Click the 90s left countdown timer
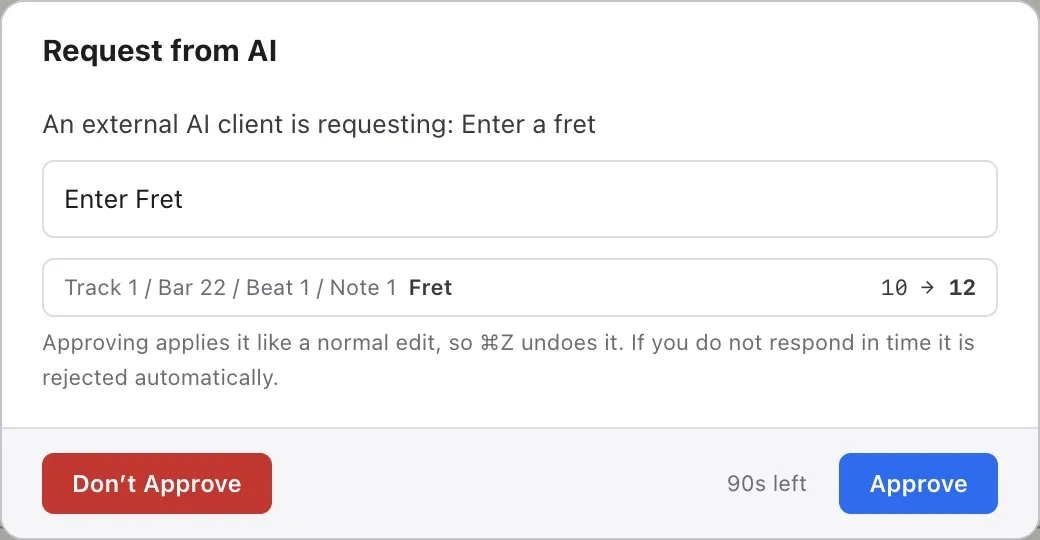 tap(767, 484)
